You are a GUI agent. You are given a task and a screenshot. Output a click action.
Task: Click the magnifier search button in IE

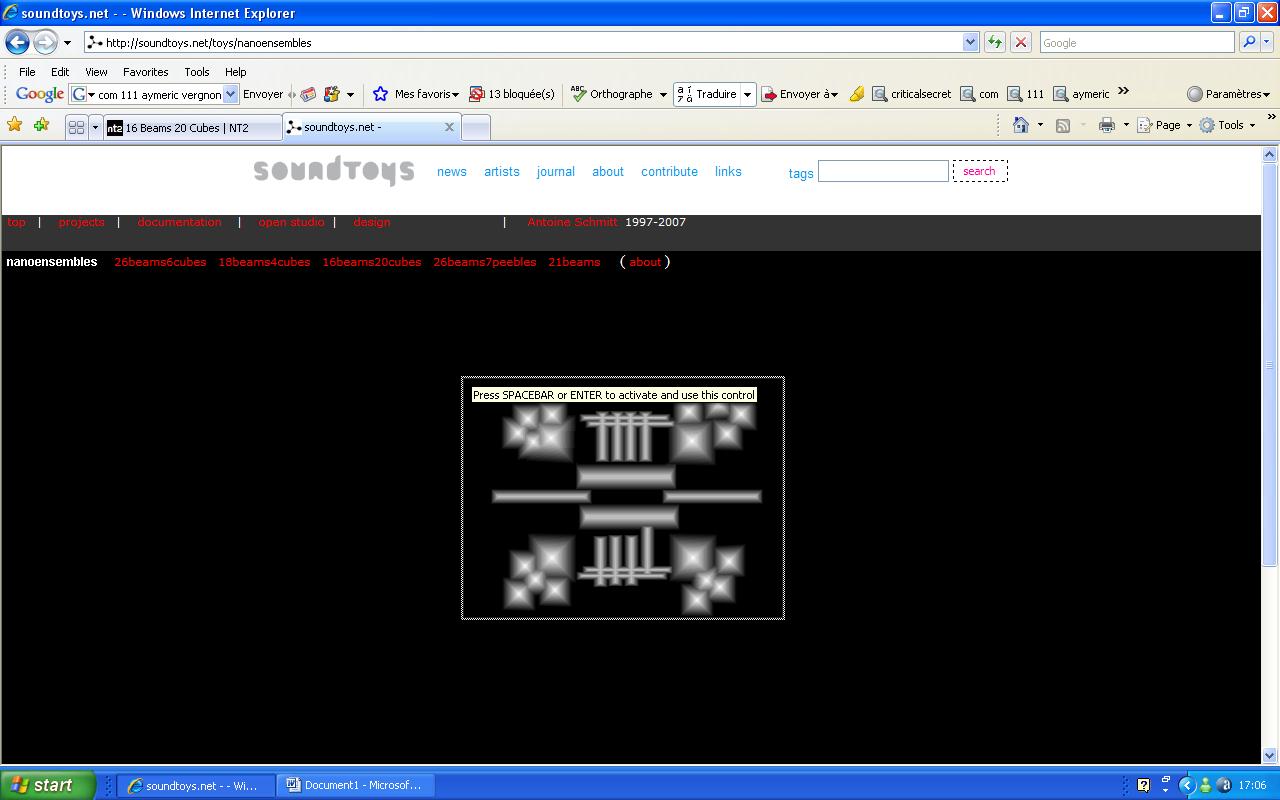coord(1248,42)
